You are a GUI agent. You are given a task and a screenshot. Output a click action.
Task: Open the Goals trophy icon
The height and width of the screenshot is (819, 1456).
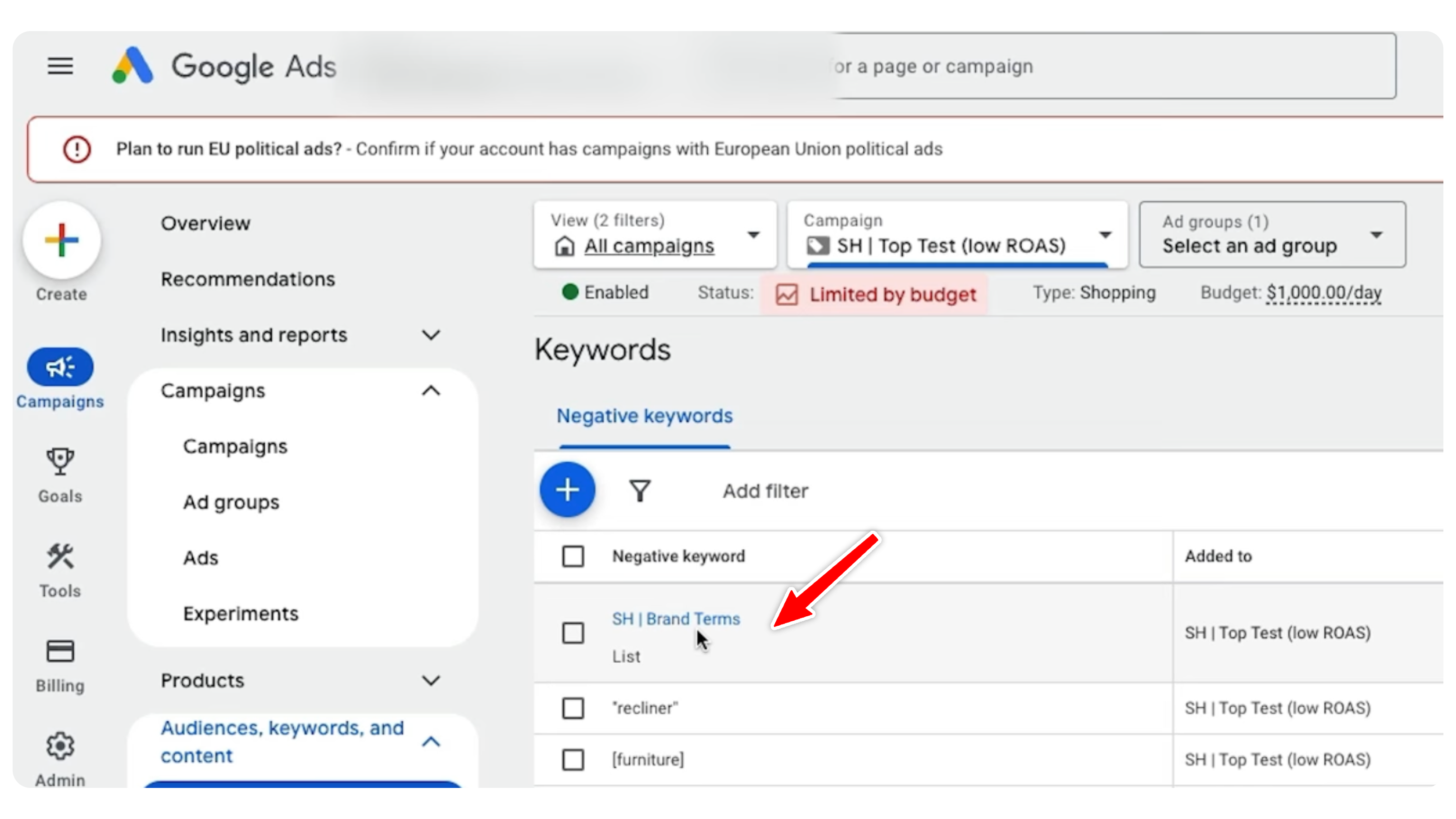[60, 462]
